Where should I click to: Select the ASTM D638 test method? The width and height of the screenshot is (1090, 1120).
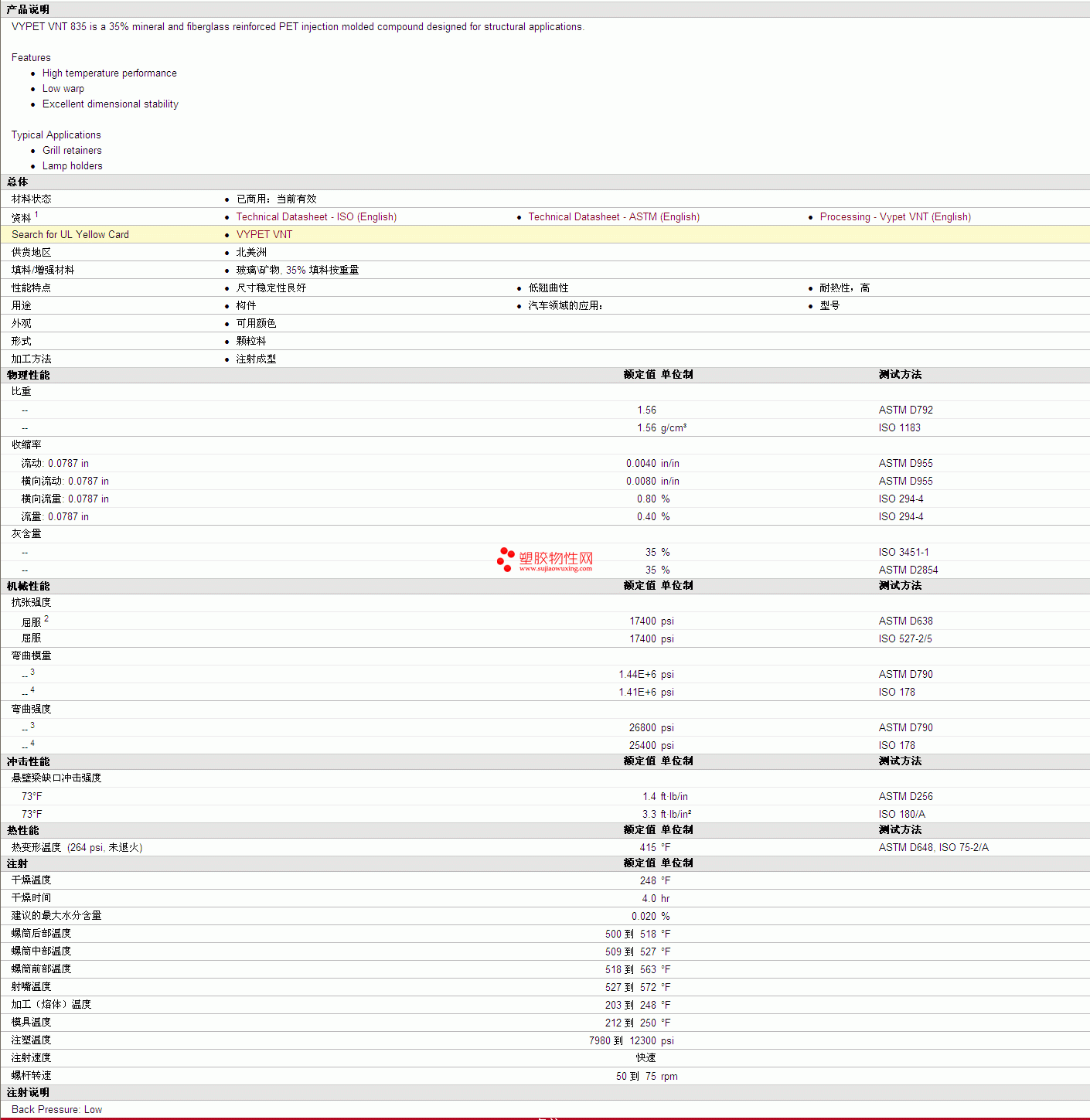click(906, 621)
